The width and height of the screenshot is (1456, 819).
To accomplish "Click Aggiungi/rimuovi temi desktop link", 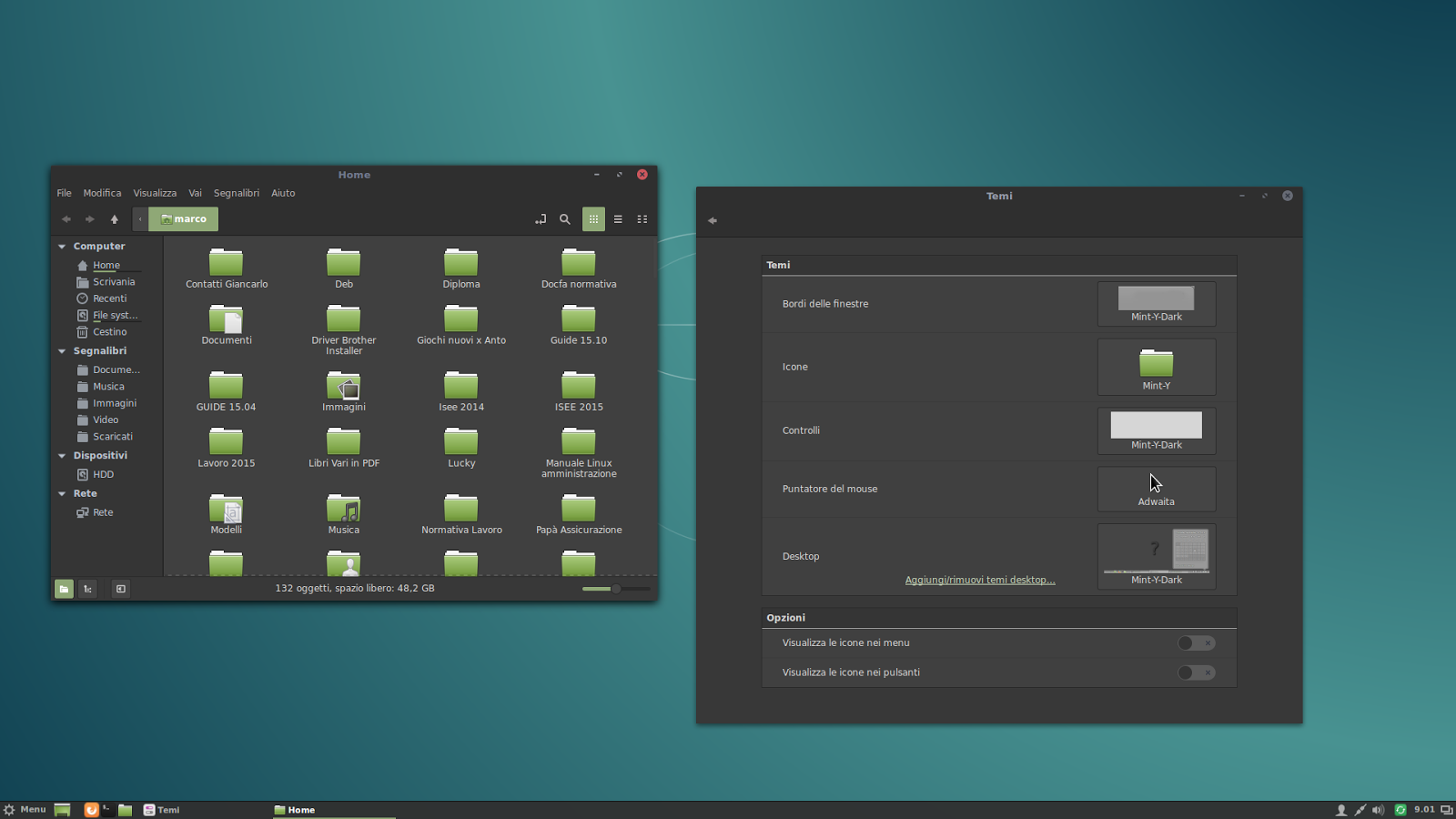I will pyautogui.click(x=980, y=580).
